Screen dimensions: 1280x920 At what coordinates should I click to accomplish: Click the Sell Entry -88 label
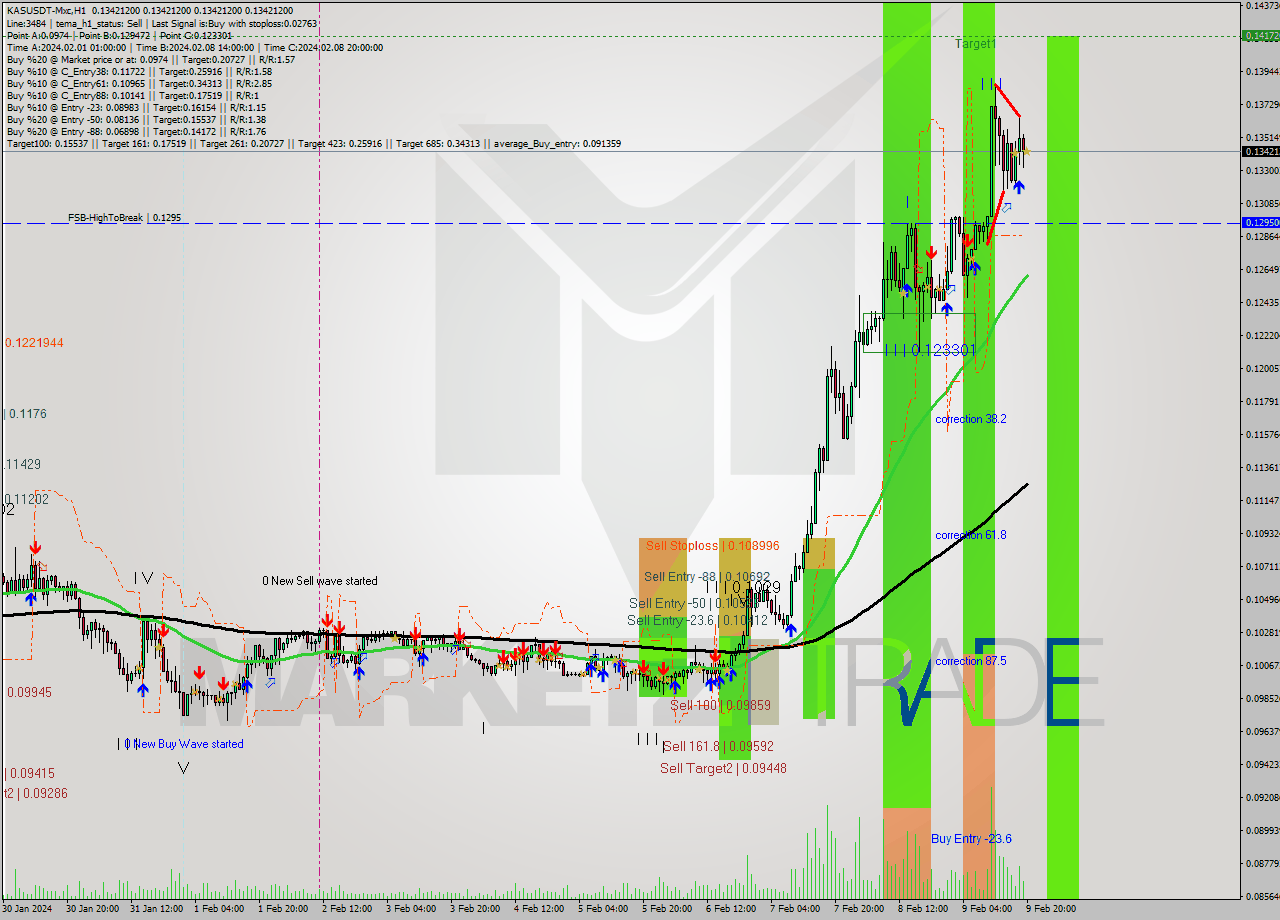707,577
